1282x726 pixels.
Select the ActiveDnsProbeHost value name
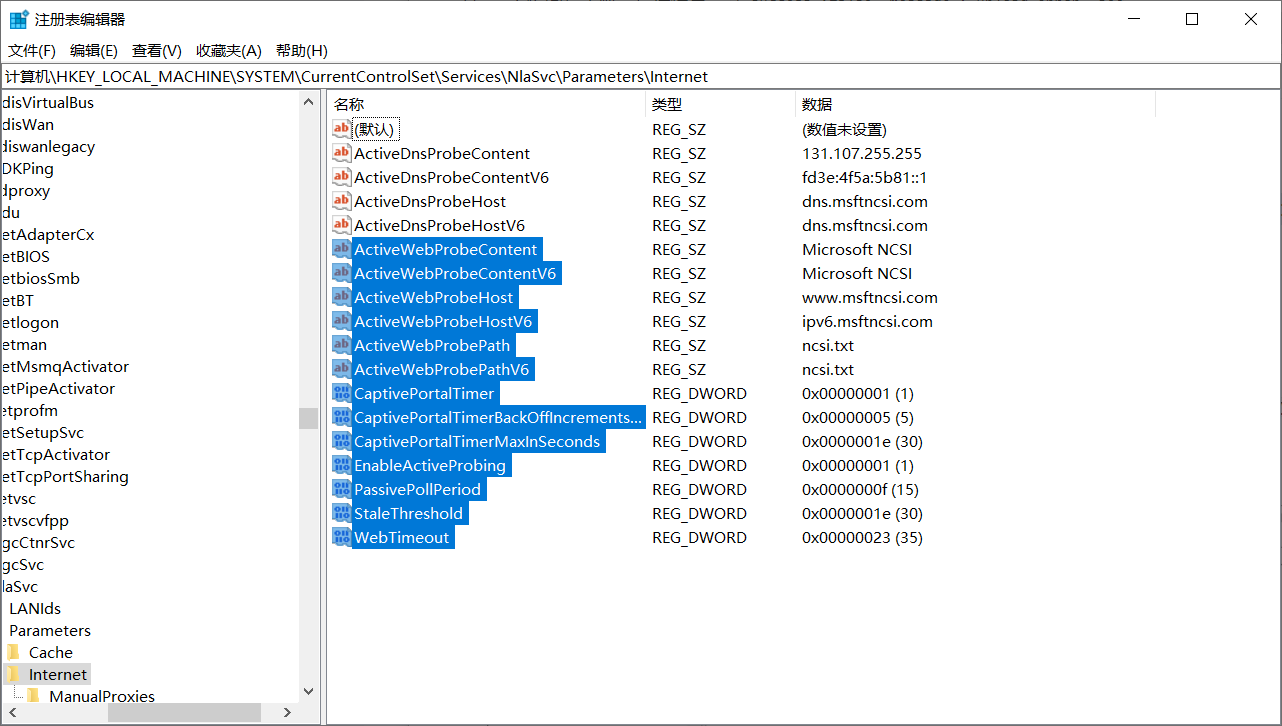tap(430, 201)
